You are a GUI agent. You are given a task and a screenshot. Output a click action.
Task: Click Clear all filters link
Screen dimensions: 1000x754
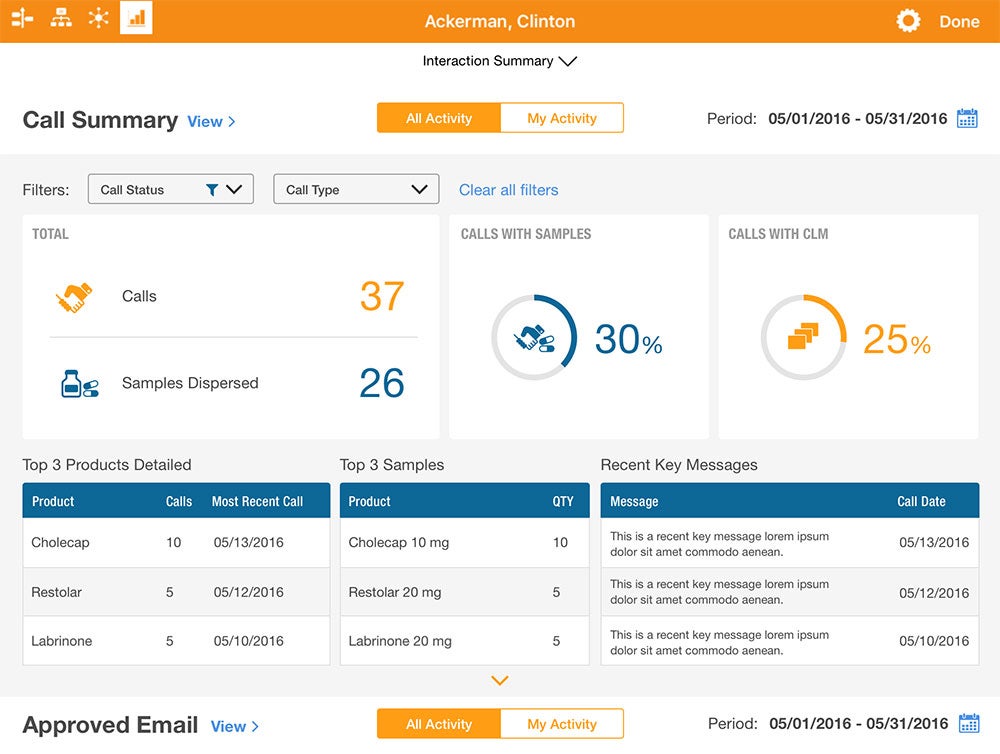coord(508,190)
